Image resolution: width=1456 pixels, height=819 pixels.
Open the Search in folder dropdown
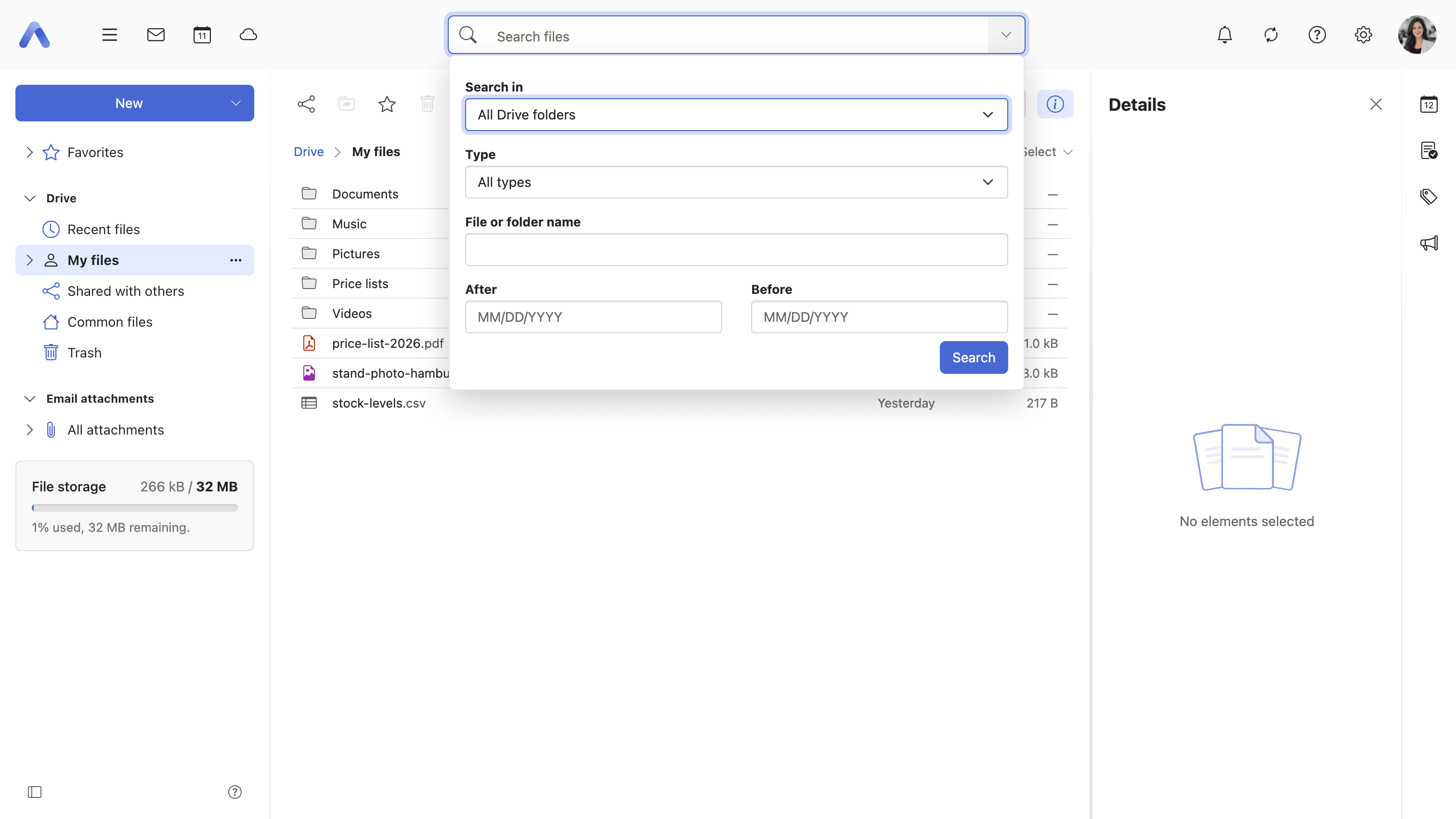coord(736,115)
